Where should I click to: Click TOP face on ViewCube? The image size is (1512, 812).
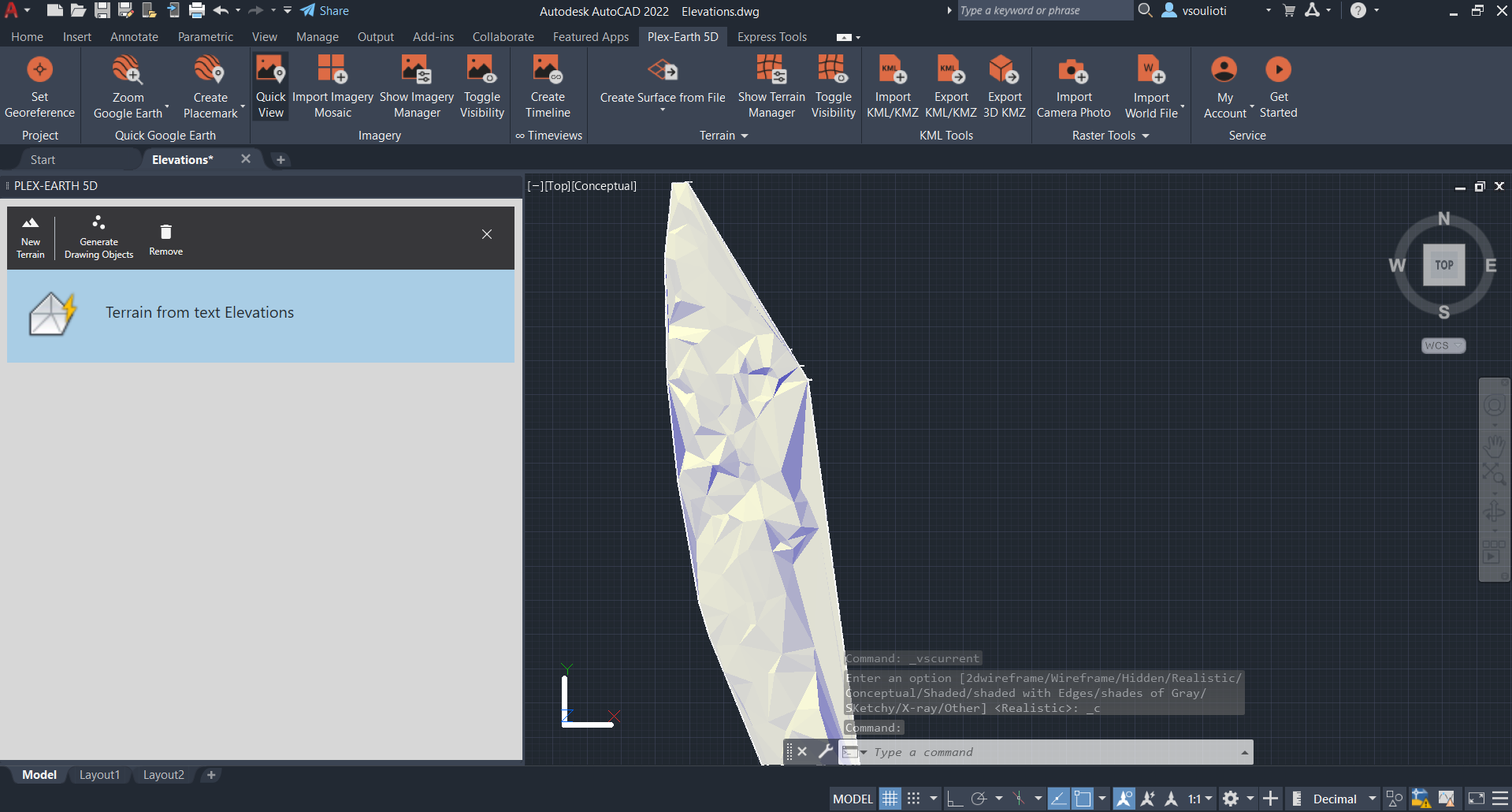pyautogui.click(x=1443, y=265)
